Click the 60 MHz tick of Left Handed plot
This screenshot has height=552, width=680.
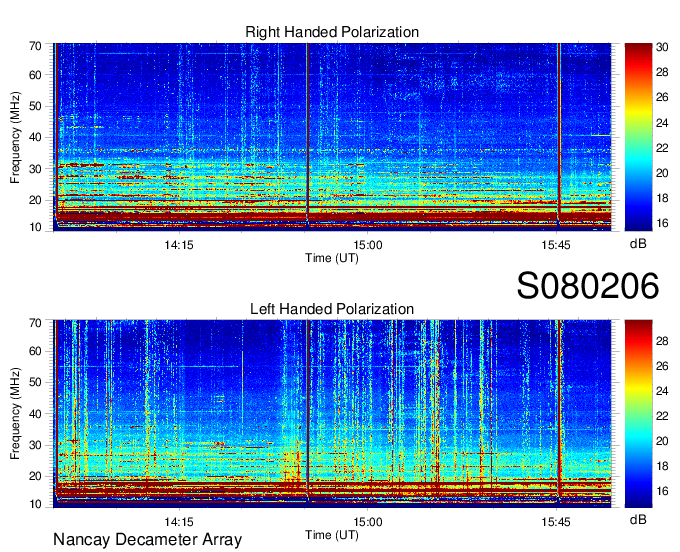click(x=36, y=351)
